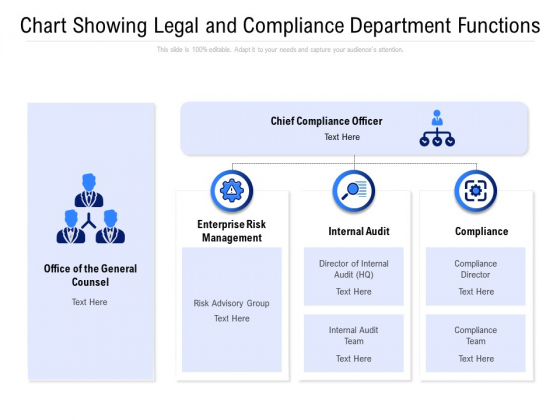The image size is (560, 420).
Task: Select "Text Here" under Compliance Team
Action: point(476,359)
